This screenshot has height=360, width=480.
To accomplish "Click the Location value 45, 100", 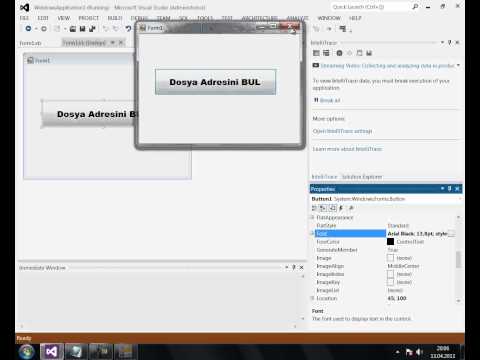I will (x=397, y=298).
